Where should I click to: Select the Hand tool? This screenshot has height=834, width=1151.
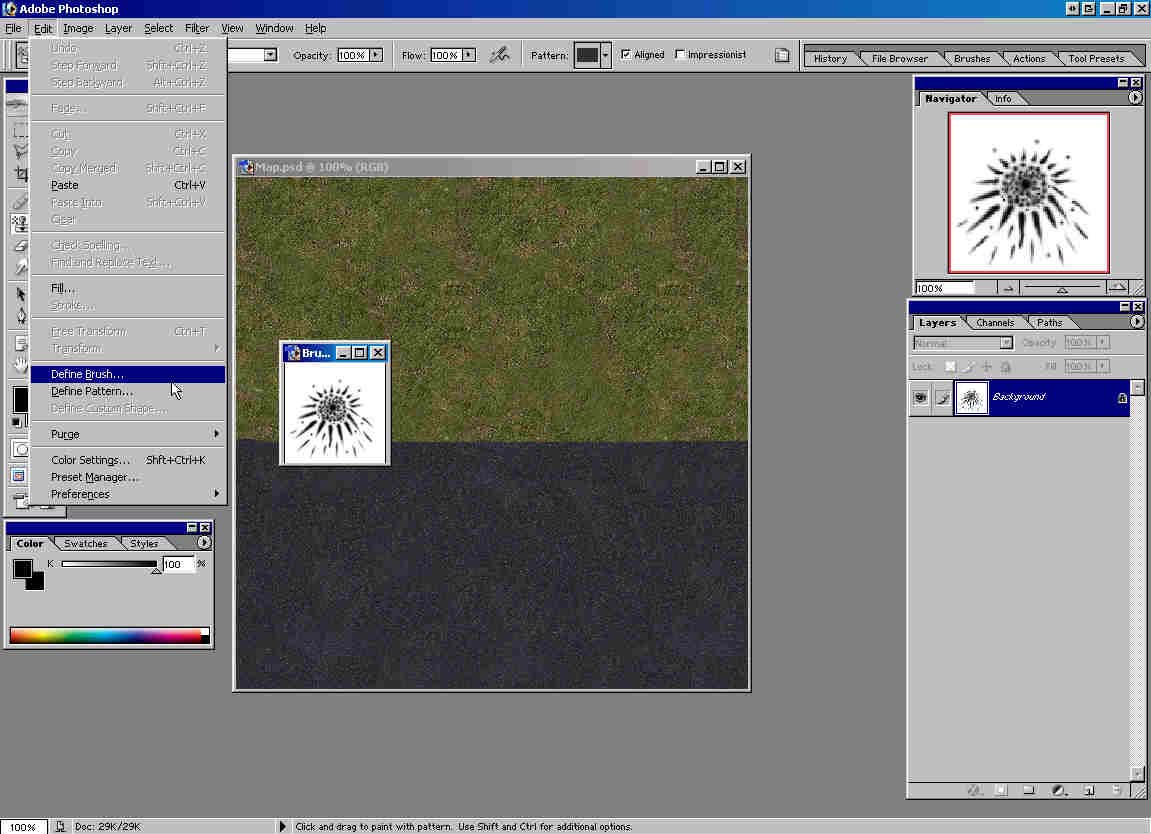coord(20,365)
